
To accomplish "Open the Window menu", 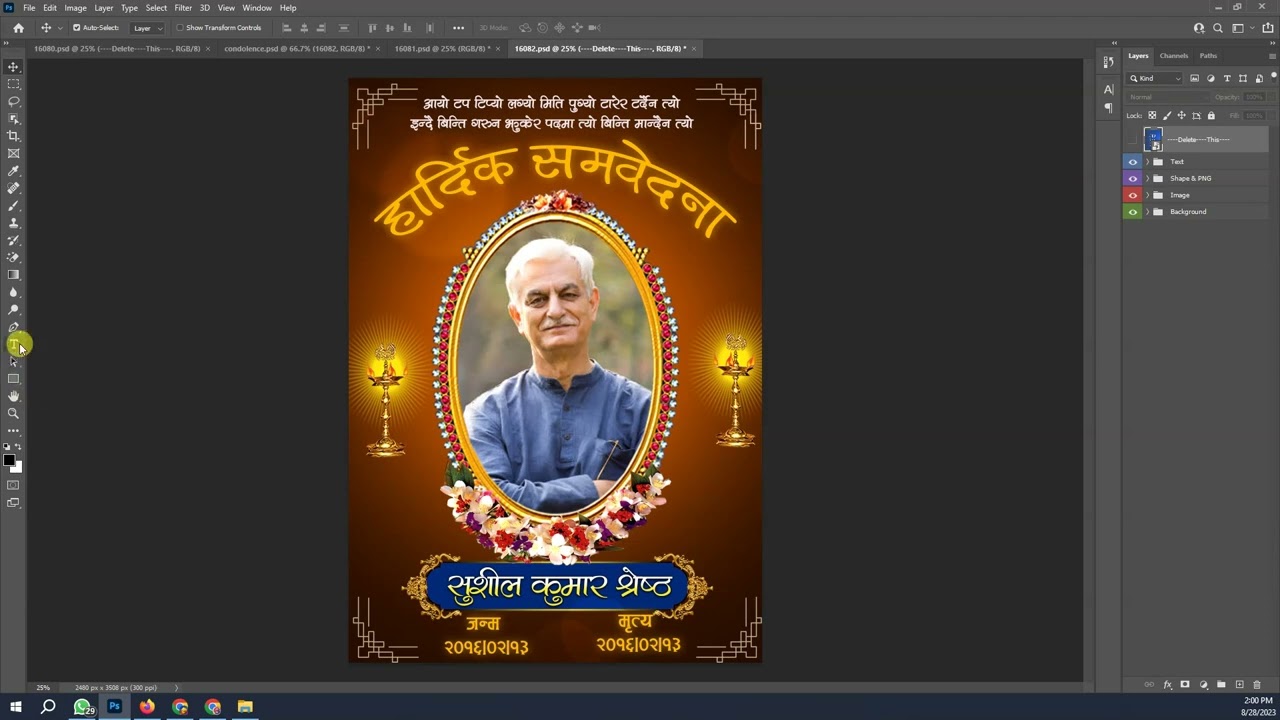I will click(x=257, y=7).
